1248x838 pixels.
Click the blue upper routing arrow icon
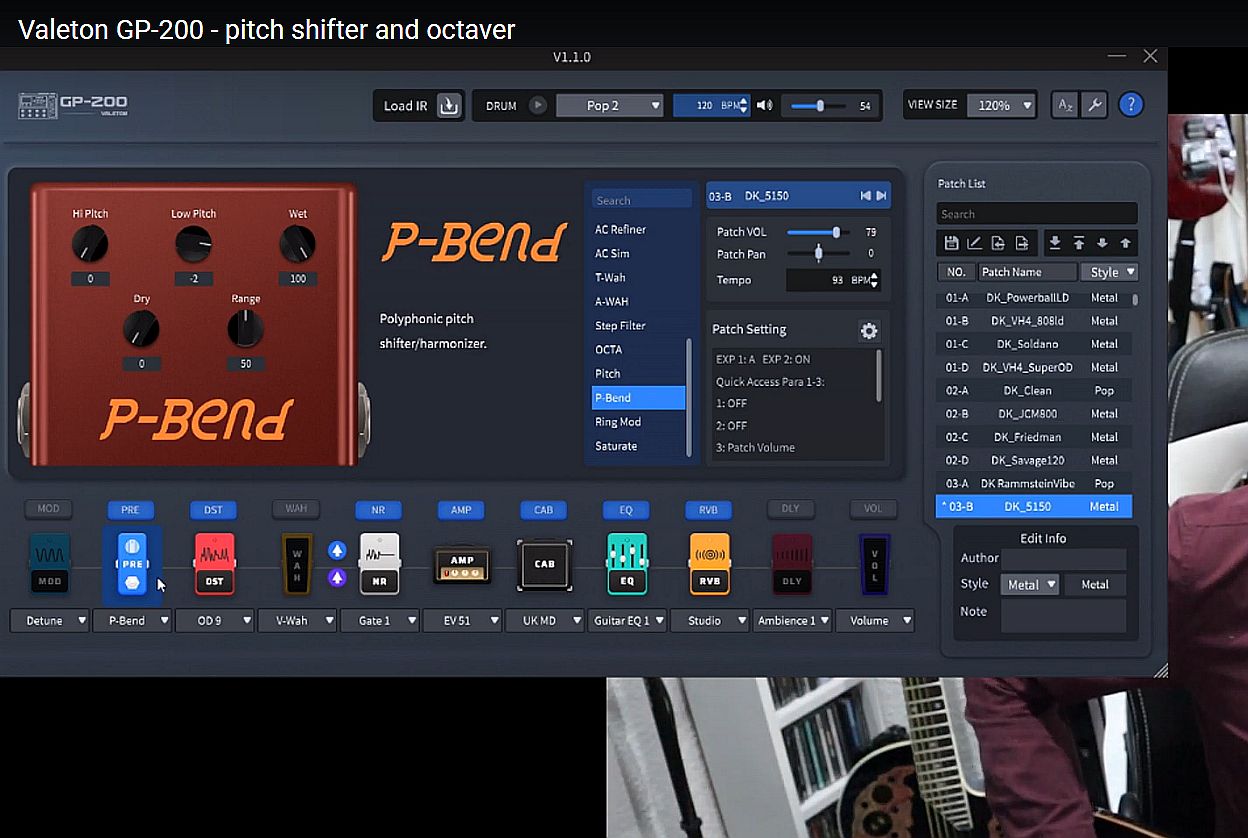(337, 550)
